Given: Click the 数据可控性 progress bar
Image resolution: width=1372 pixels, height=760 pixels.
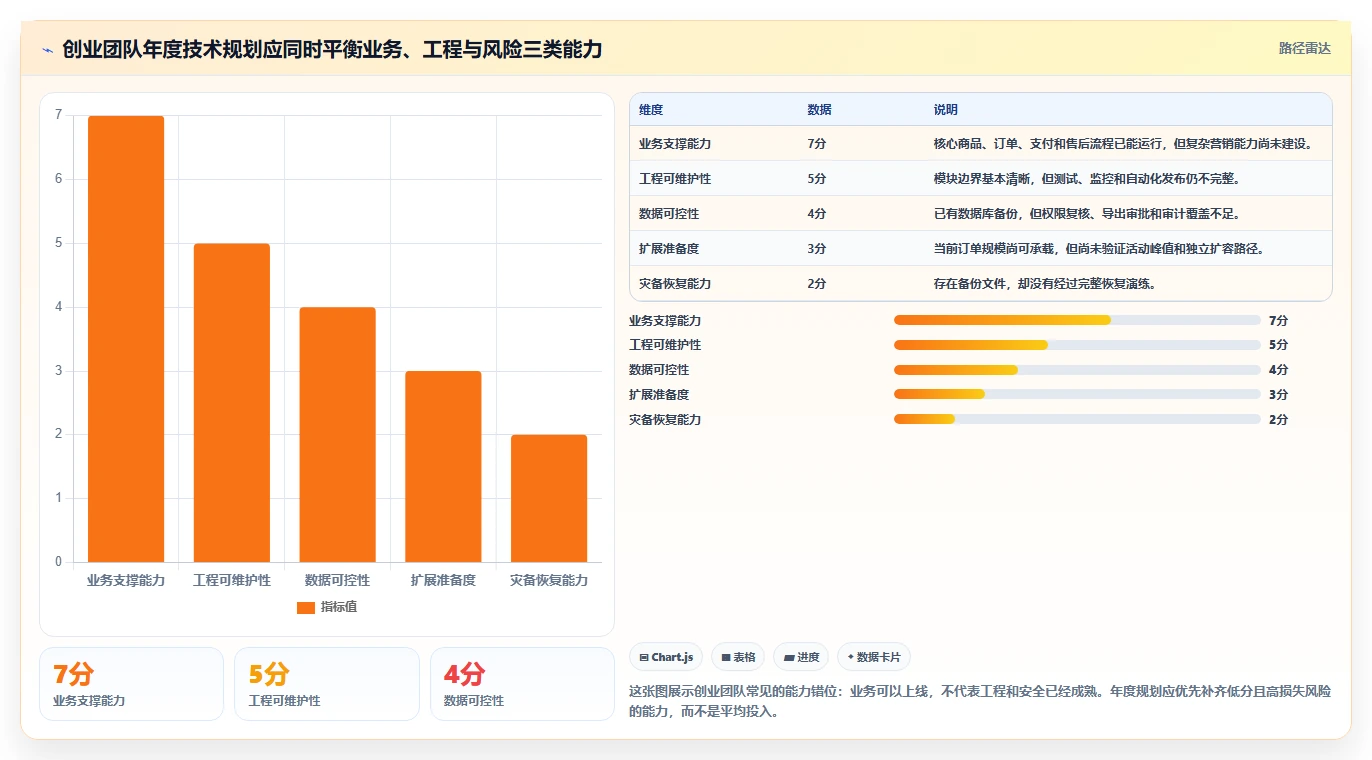Looking at the screenshot, I should 1077,370.
